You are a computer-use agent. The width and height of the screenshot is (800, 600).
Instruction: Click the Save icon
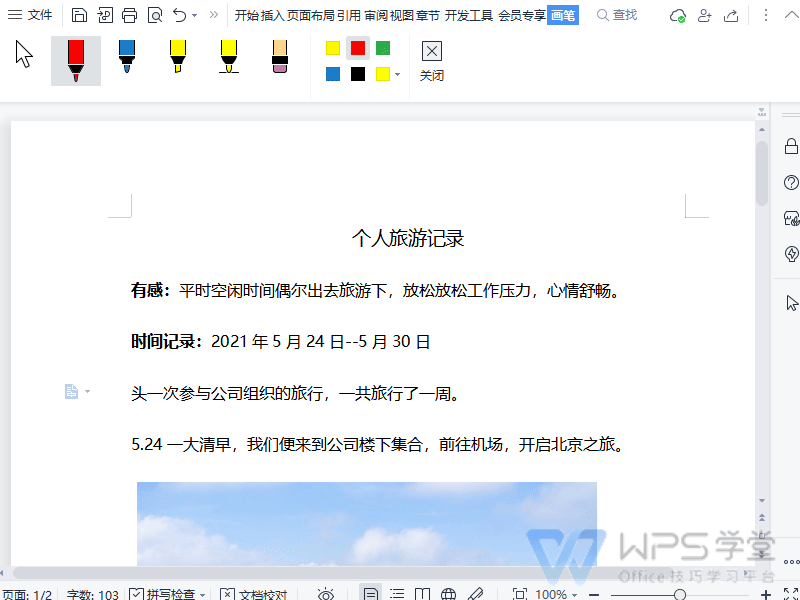point(79,15)
